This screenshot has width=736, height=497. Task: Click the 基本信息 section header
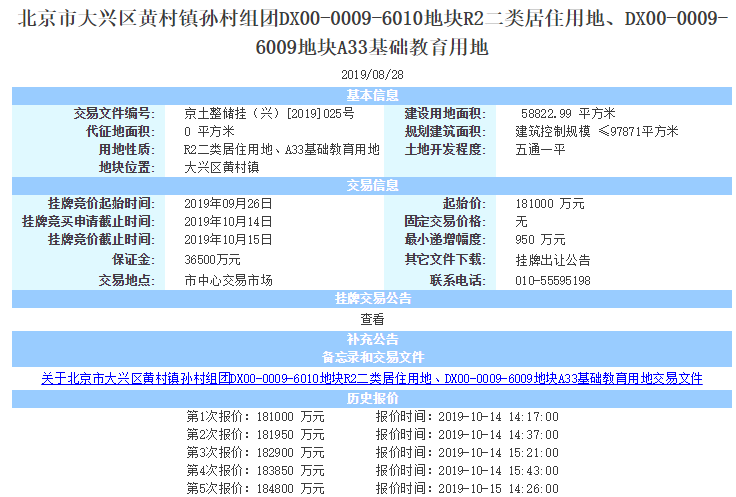coord(372,95)
